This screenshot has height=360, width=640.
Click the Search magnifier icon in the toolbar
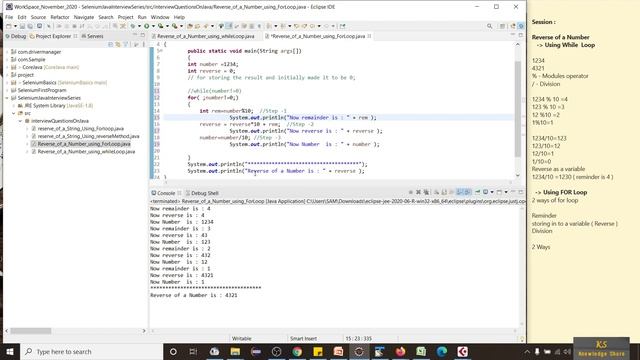[489, 26]
